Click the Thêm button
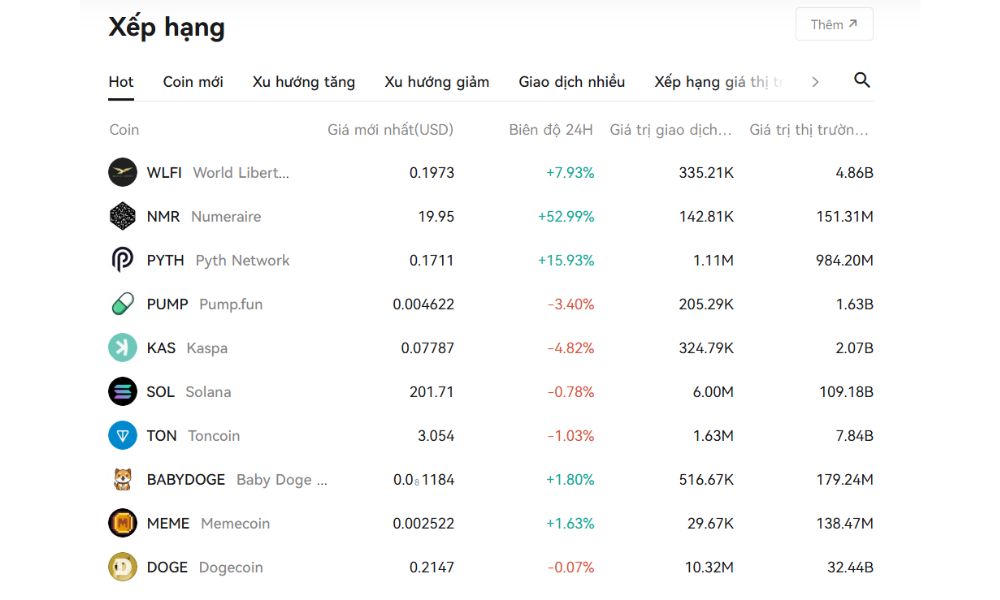The height and width of the screenshot is (600, 1000). click(x=834, y=24)
